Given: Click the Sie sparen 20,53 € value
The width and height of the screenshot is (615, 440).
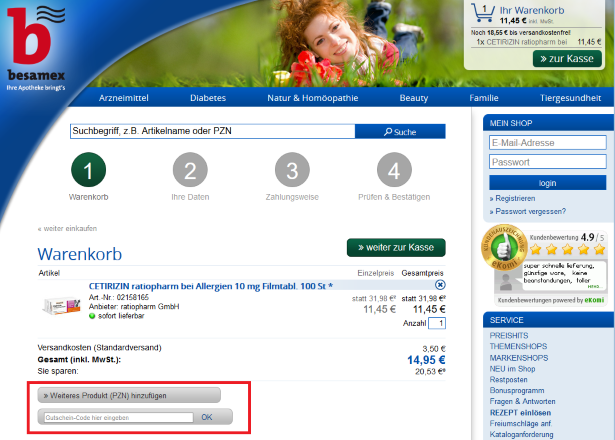Looking at the screenshot, I should coord(430,371).
